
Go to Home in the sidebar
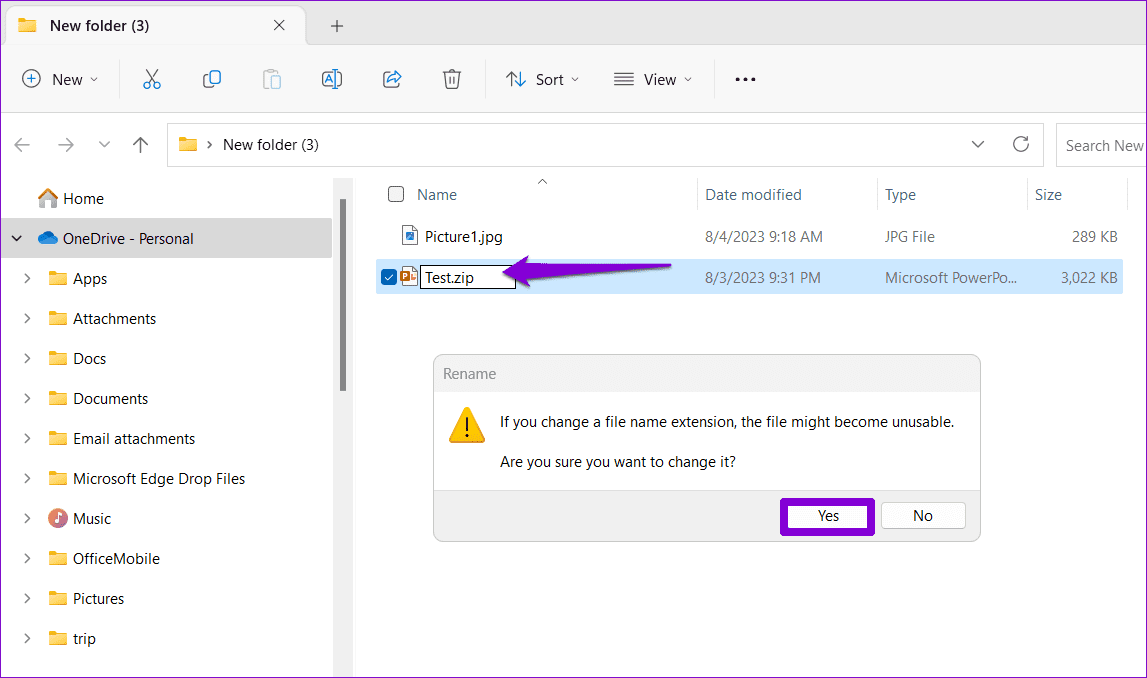[x=79, y=198]
